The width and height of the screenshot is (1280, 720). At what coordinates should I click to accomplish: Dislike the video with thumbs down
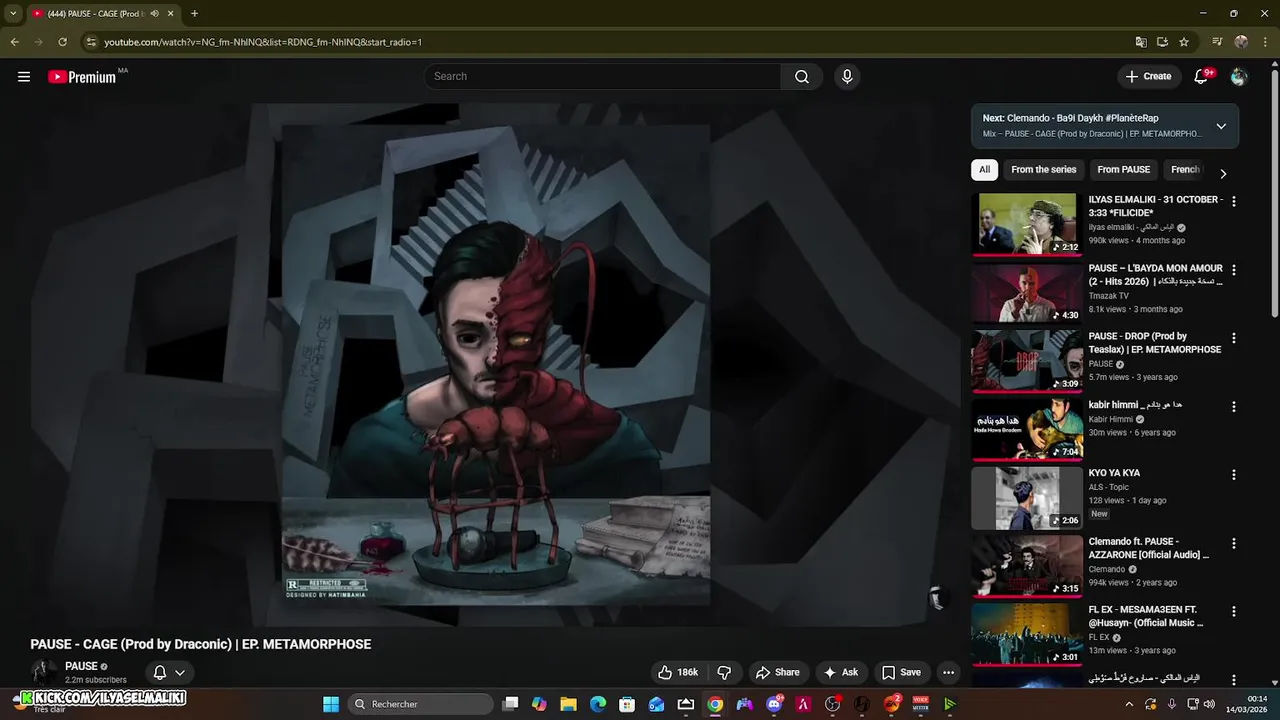click(725, 673)
